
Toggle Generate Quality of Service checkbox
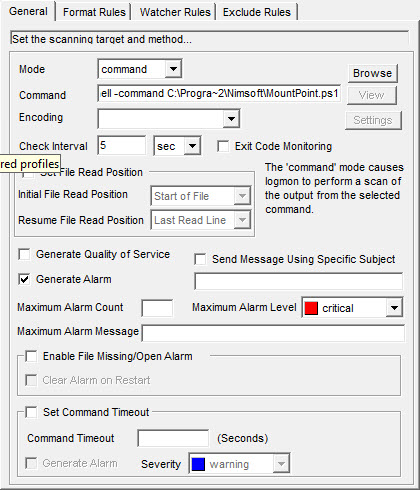[24, 254]
